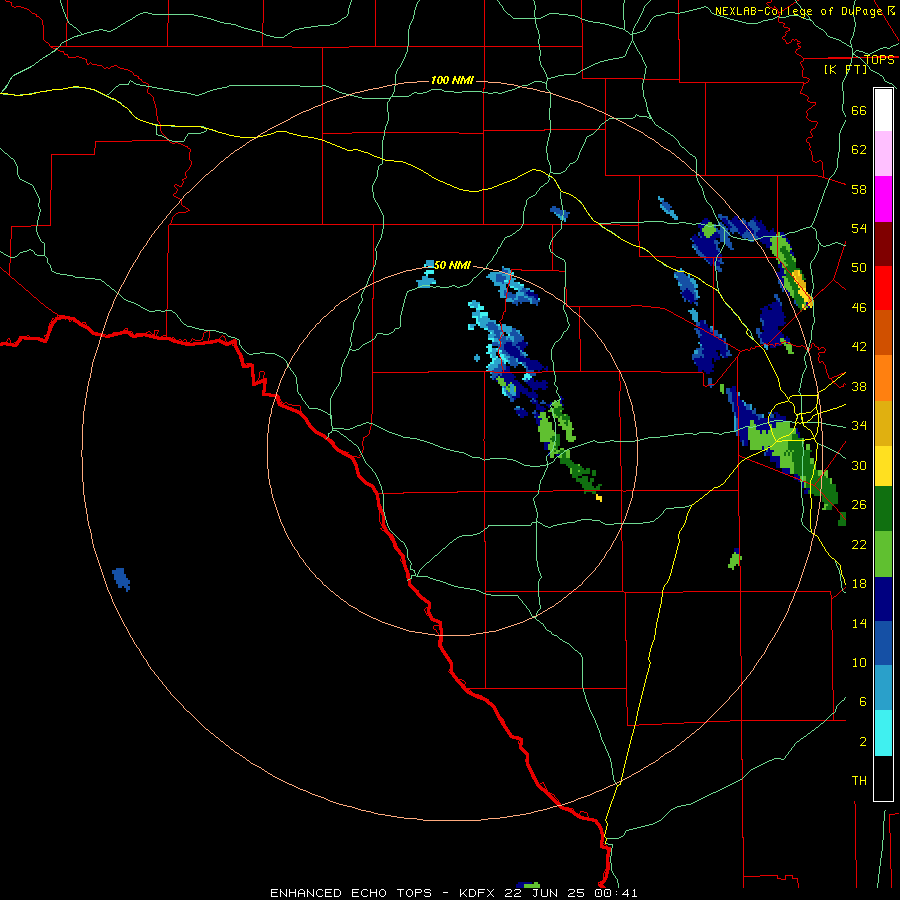Click the '54' legend value
Image resolution: width=900 pixels, height=900 pixels.
coord(859,228)
